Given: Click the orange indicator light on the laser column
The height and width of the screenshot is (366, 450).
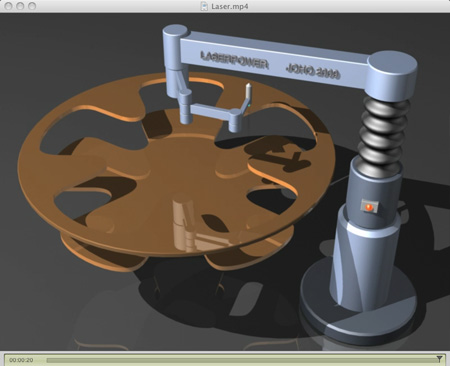Looking at the screenshot, I should point(369,207).
